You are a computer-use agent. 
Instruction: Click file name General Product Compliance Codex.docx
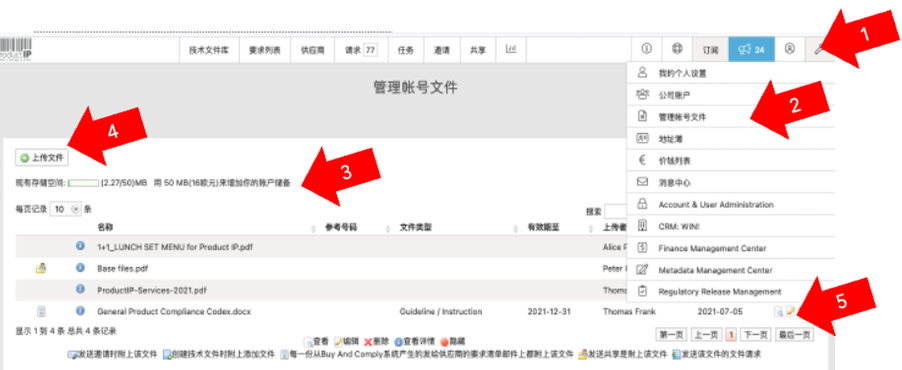click(174, 311)
